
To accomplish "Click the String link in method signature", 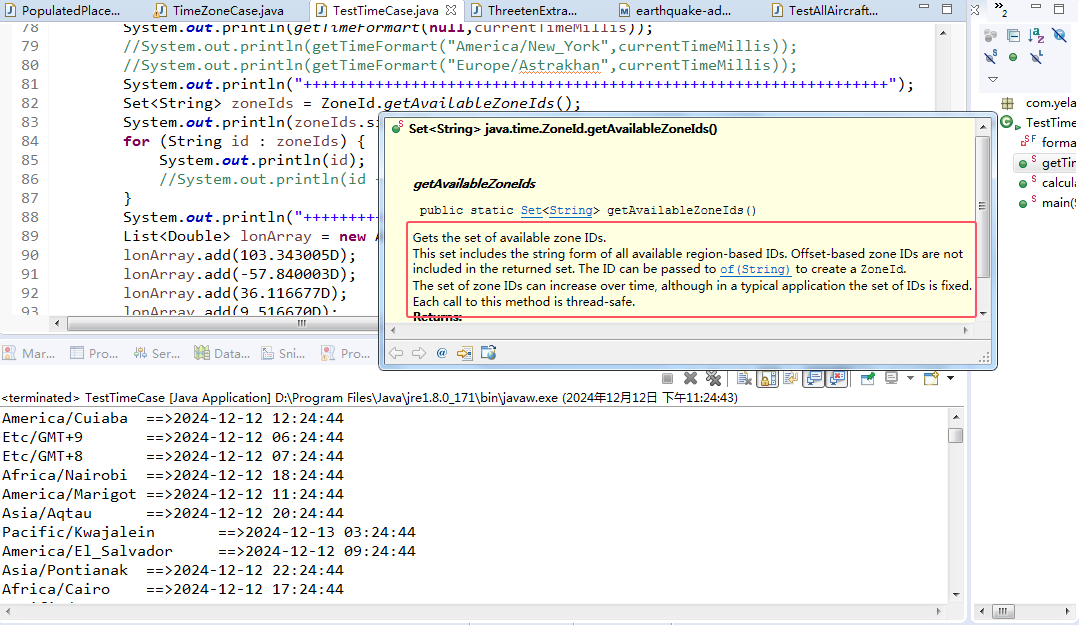I will [x=570, y=210].
